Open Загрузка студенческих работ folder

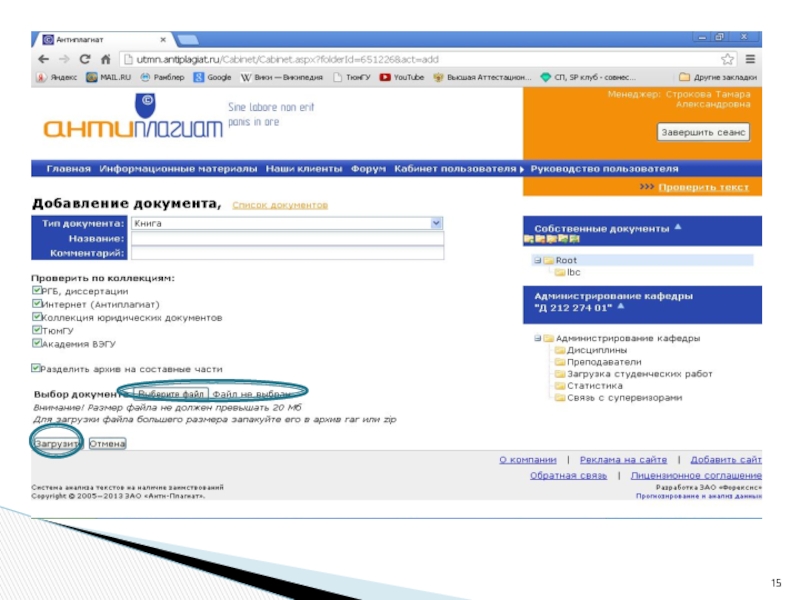click(634, 373)
